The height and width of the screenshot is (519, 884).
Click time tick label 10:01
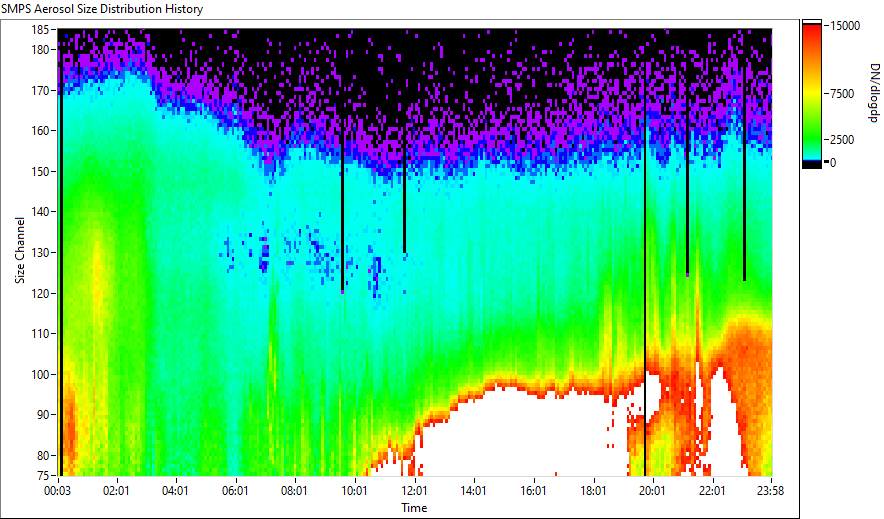(x=354, y=491)
